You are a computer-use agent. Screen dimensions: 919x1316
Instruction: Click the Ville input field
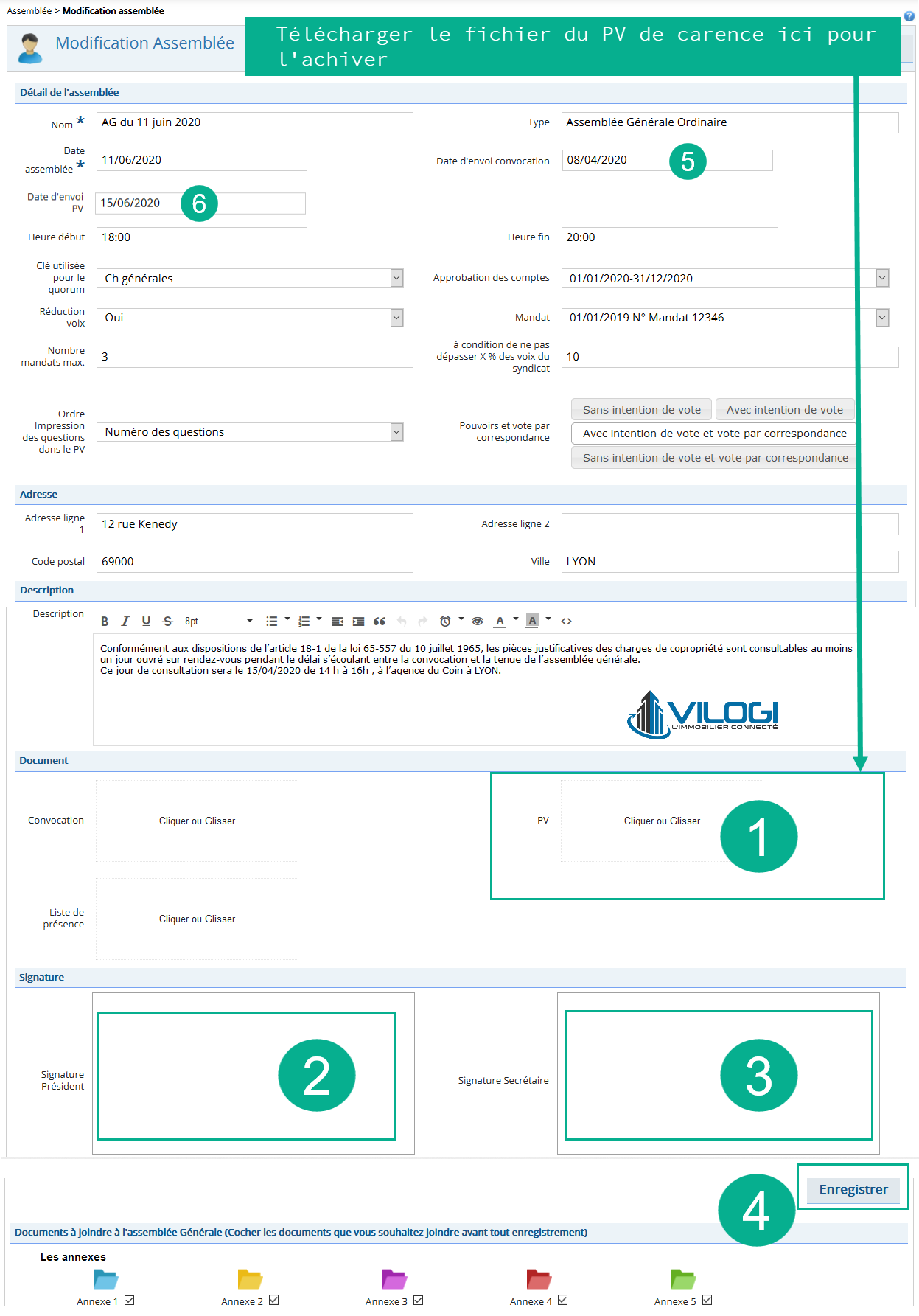[x=730, y=562]
